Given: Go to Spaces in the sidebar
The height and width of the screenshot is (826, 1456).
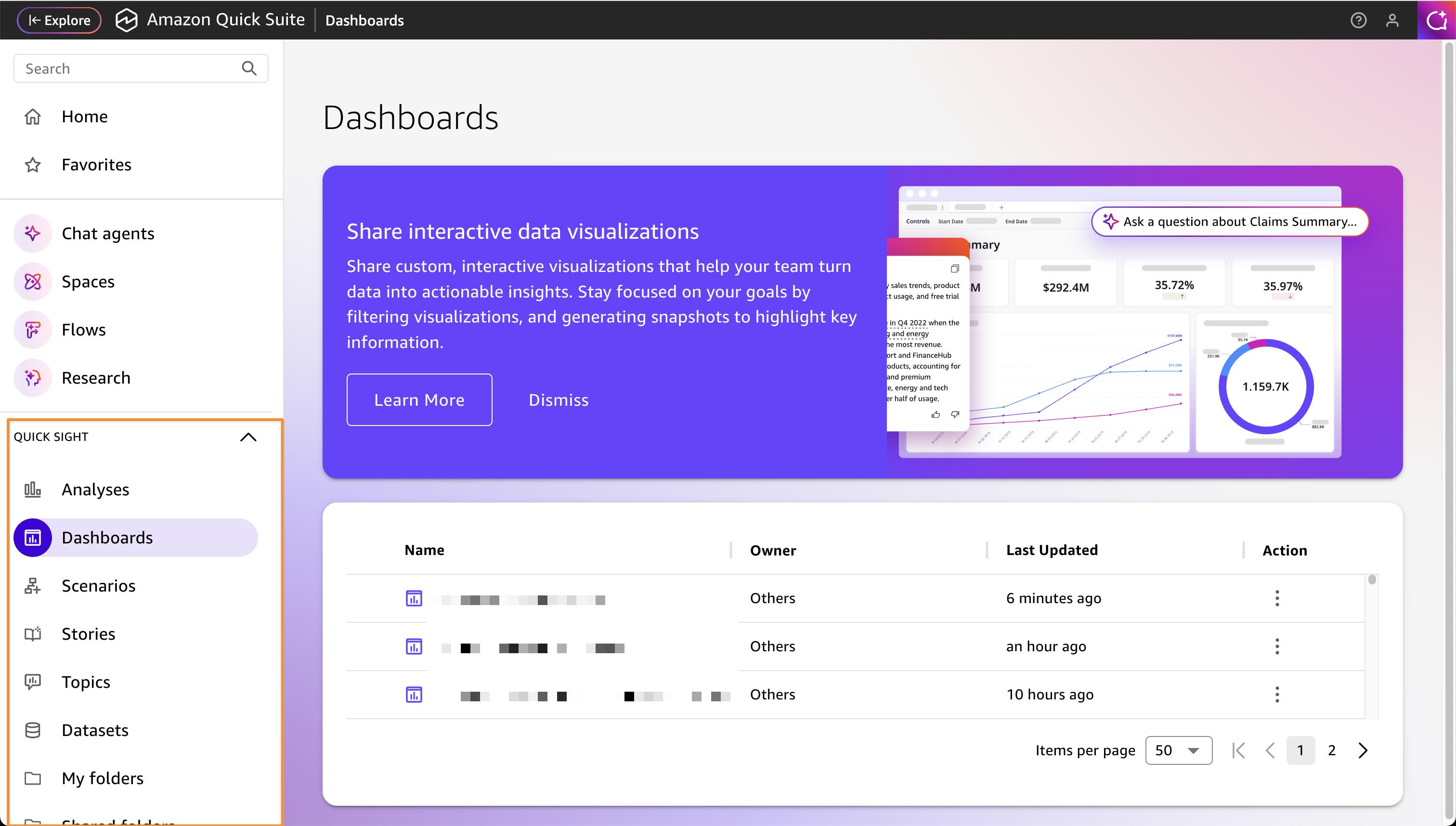Looking at the screenshot, I should [x=87, y=282].
